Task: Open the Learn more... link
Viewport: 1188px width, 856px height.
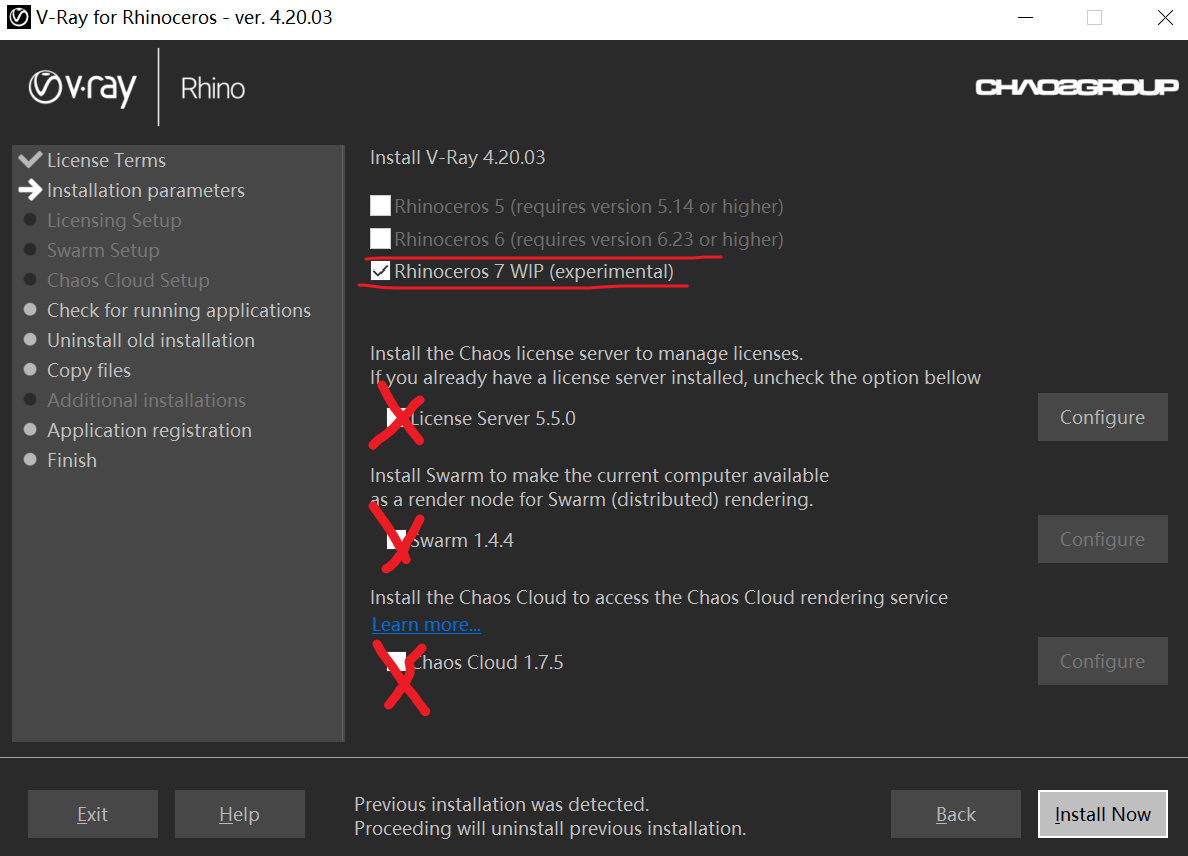Action: [x=426, y=624]
